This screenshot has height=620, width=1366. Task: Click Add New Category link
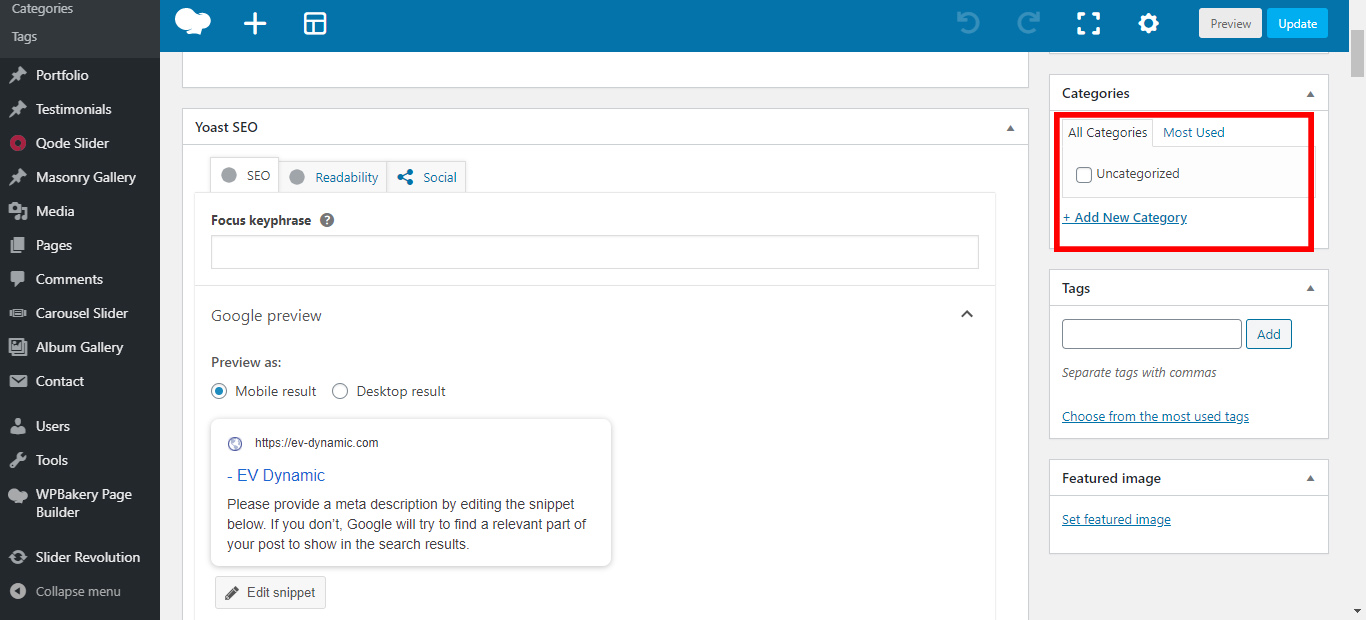1125,217
